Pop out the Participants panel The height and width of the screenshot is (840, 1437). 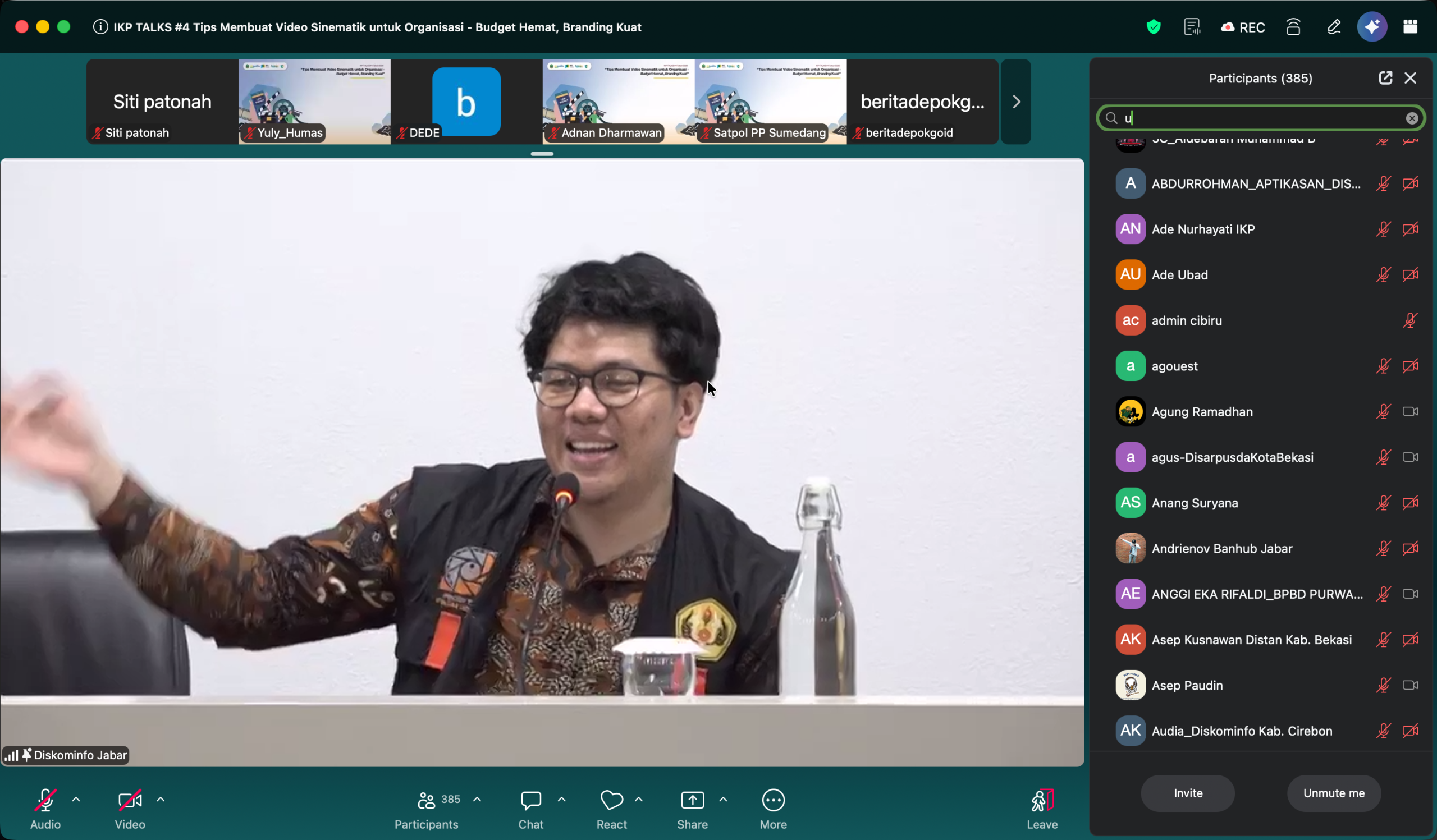coord(1386,78)
